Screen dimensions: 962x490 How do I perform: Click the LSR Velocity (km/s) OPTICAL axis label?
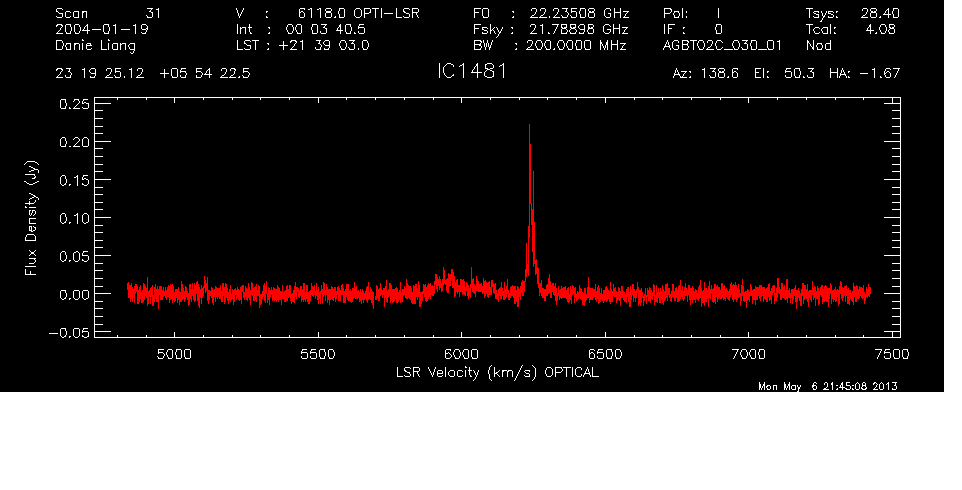point(497,373)
